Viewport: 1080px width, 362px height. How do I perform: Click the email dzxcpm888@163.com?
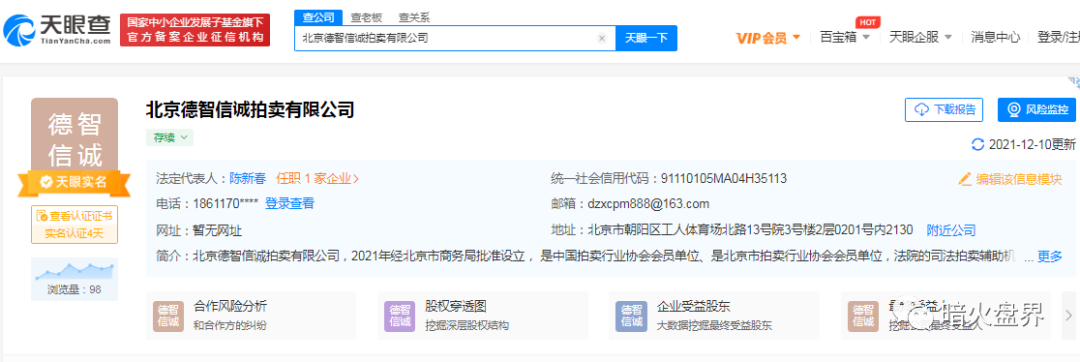click(x=647, y=204)
